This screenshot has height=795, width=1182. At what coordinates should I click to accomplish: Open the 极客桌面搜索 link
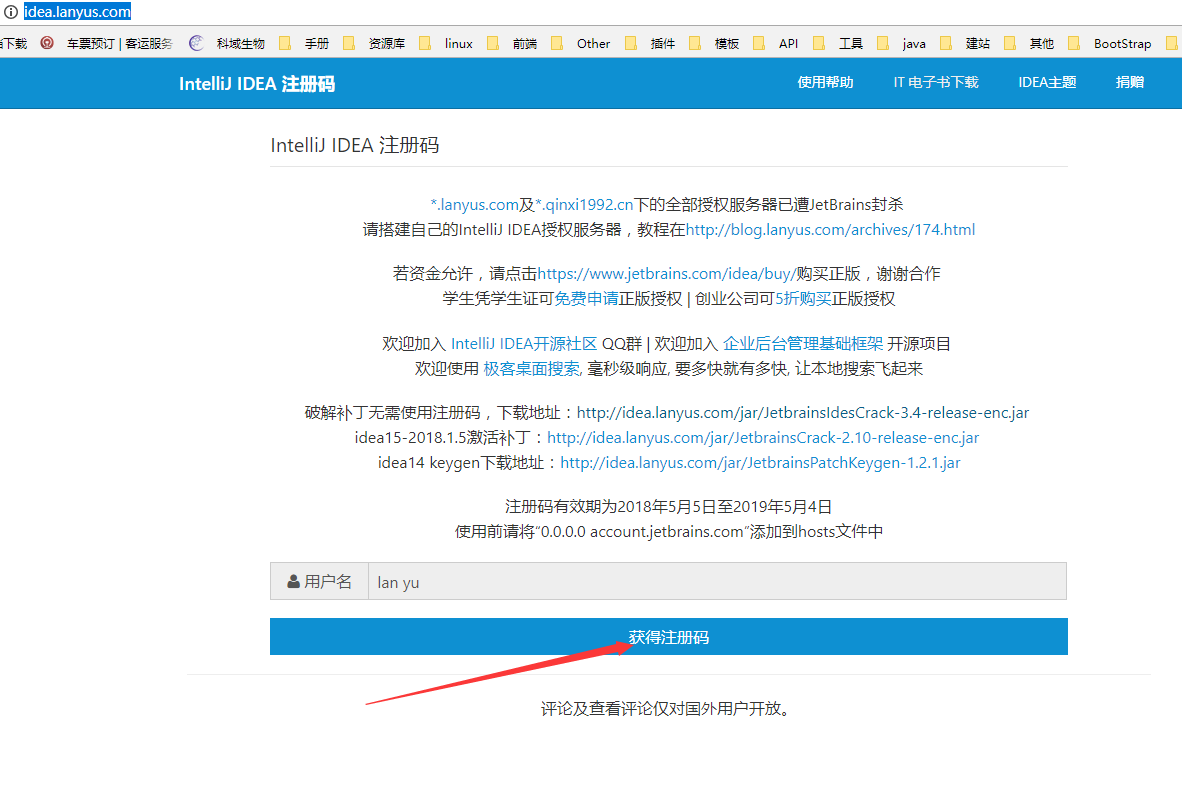point(531,368)
